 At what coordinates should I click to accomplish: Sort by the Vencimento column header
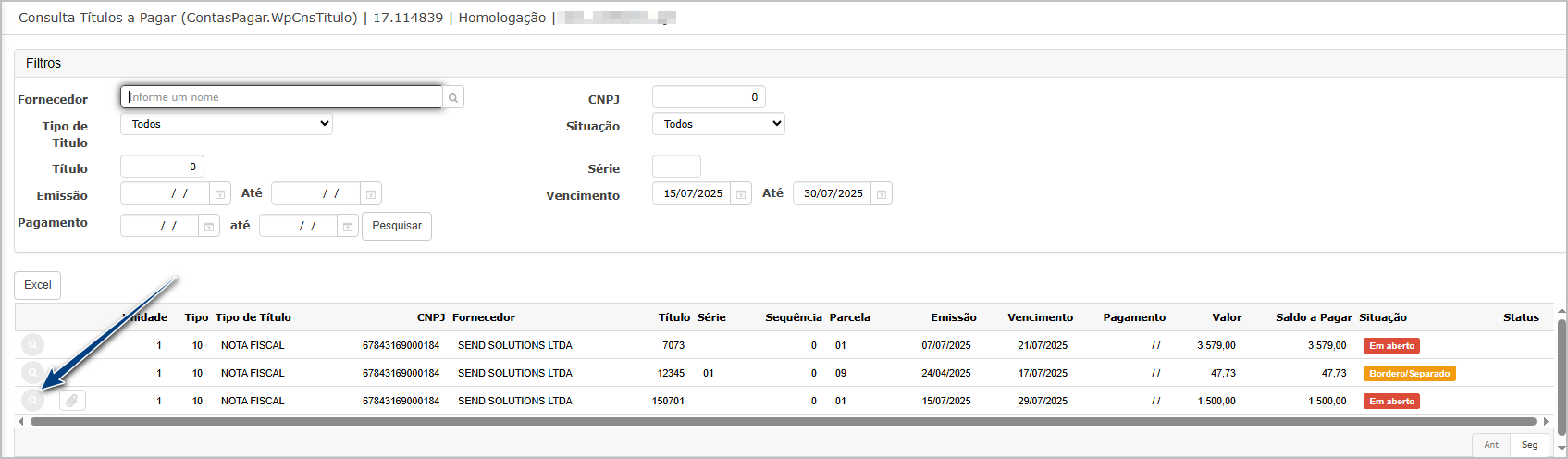coord(1040,317)
